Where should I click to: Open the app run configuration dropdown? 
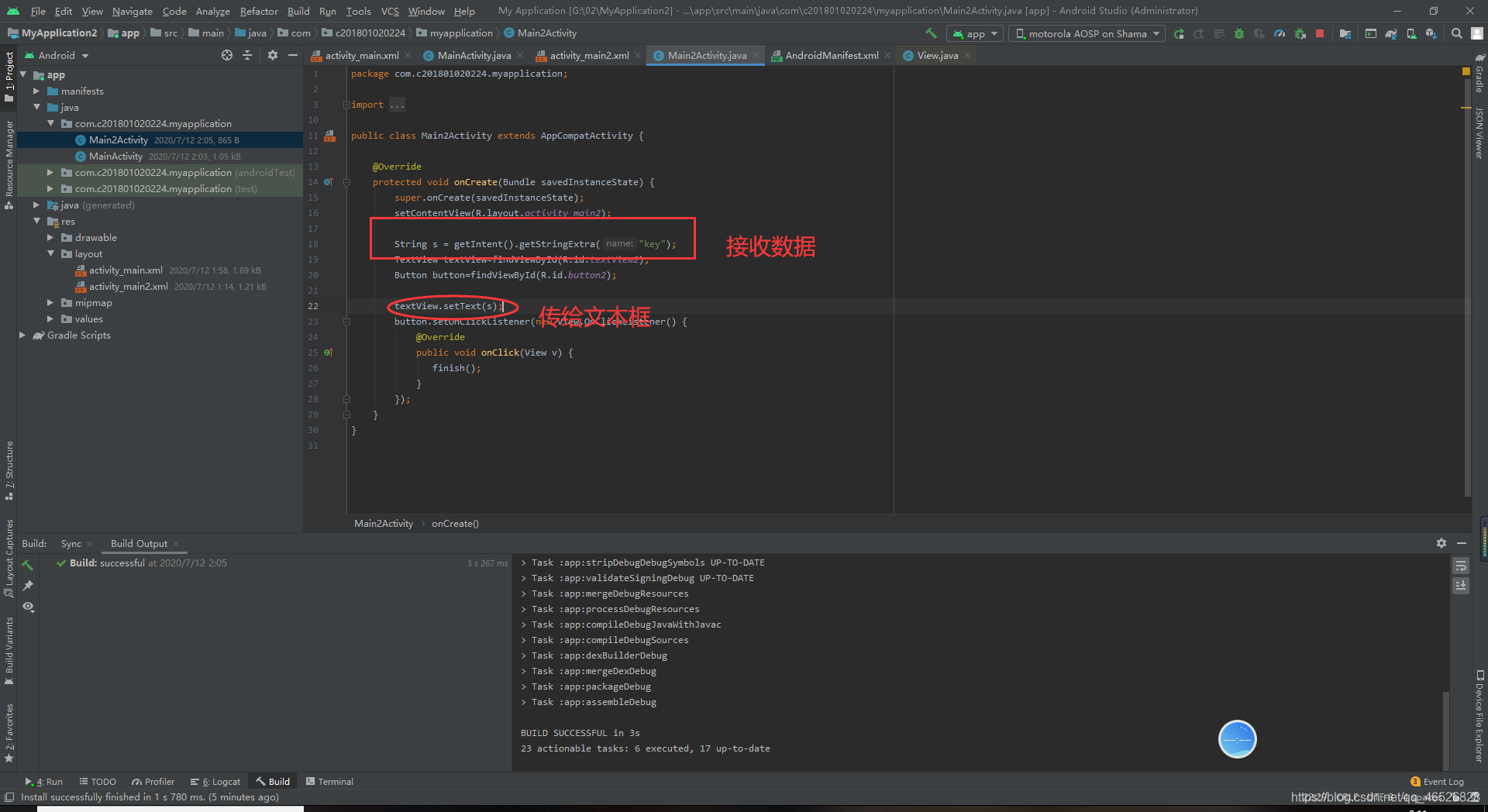click(x=975, y=33)
